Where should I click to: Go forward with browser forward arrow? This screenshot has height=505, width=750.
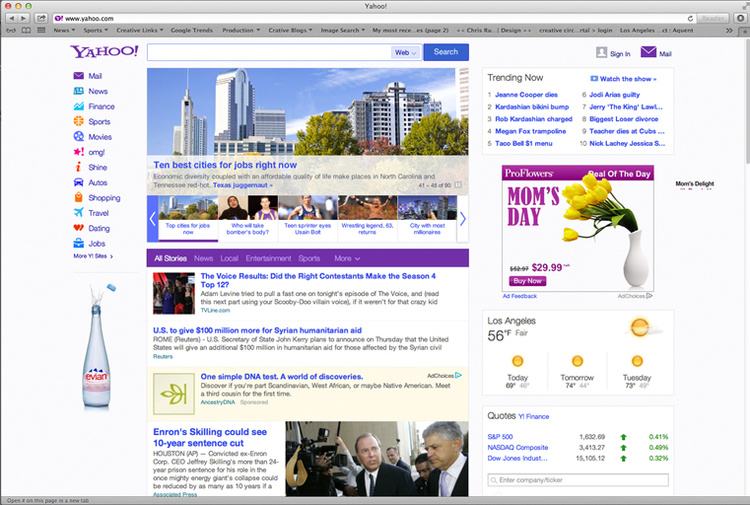(24, 18)
